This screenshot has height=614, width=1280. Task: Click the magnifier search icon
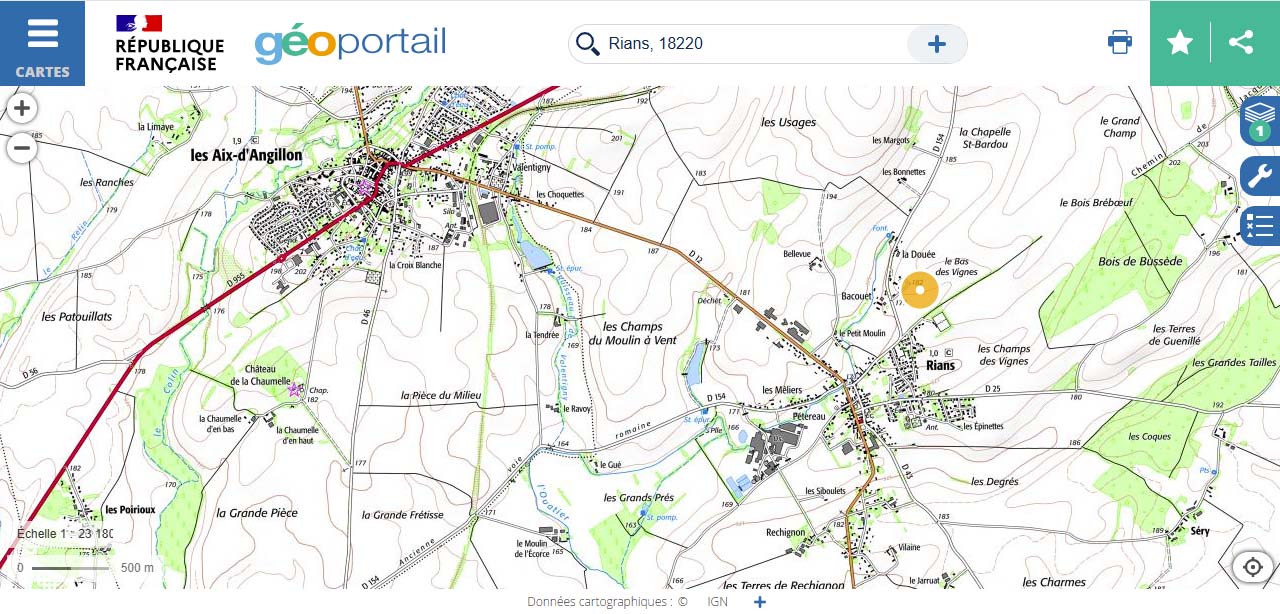[x=588, y=44]
